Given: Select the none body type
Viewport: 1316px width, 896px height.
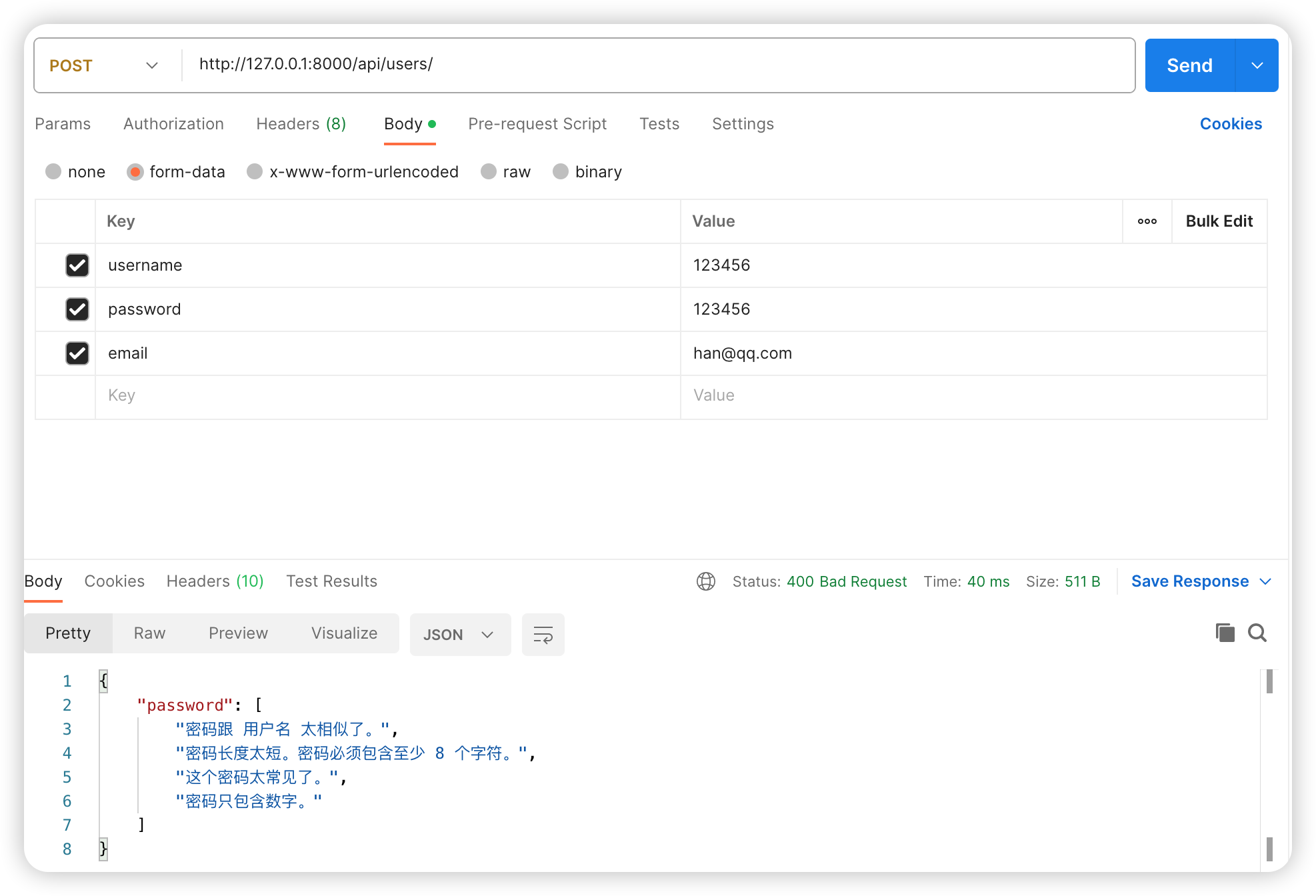Looking at the screenshot, I should tap(53, 172).
